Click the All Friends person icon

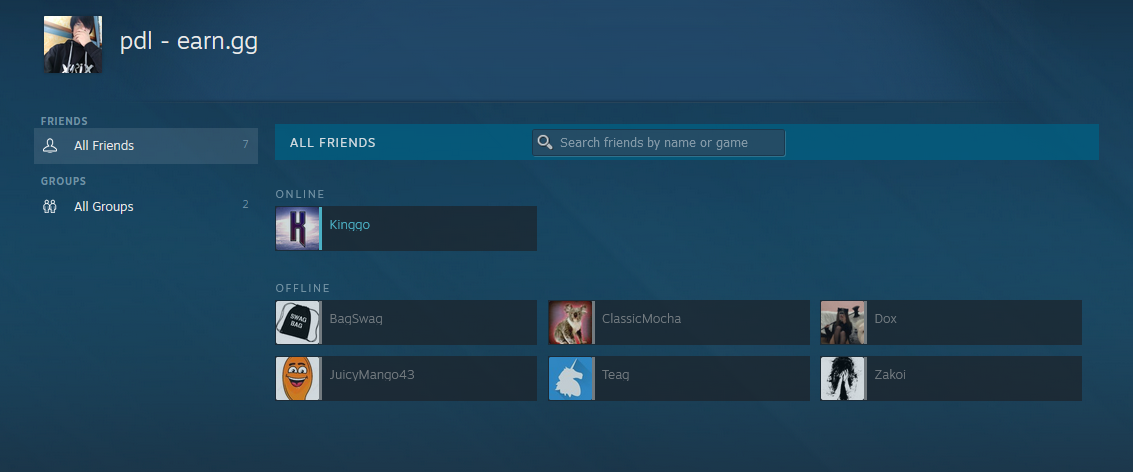click(x=50, y=145)
